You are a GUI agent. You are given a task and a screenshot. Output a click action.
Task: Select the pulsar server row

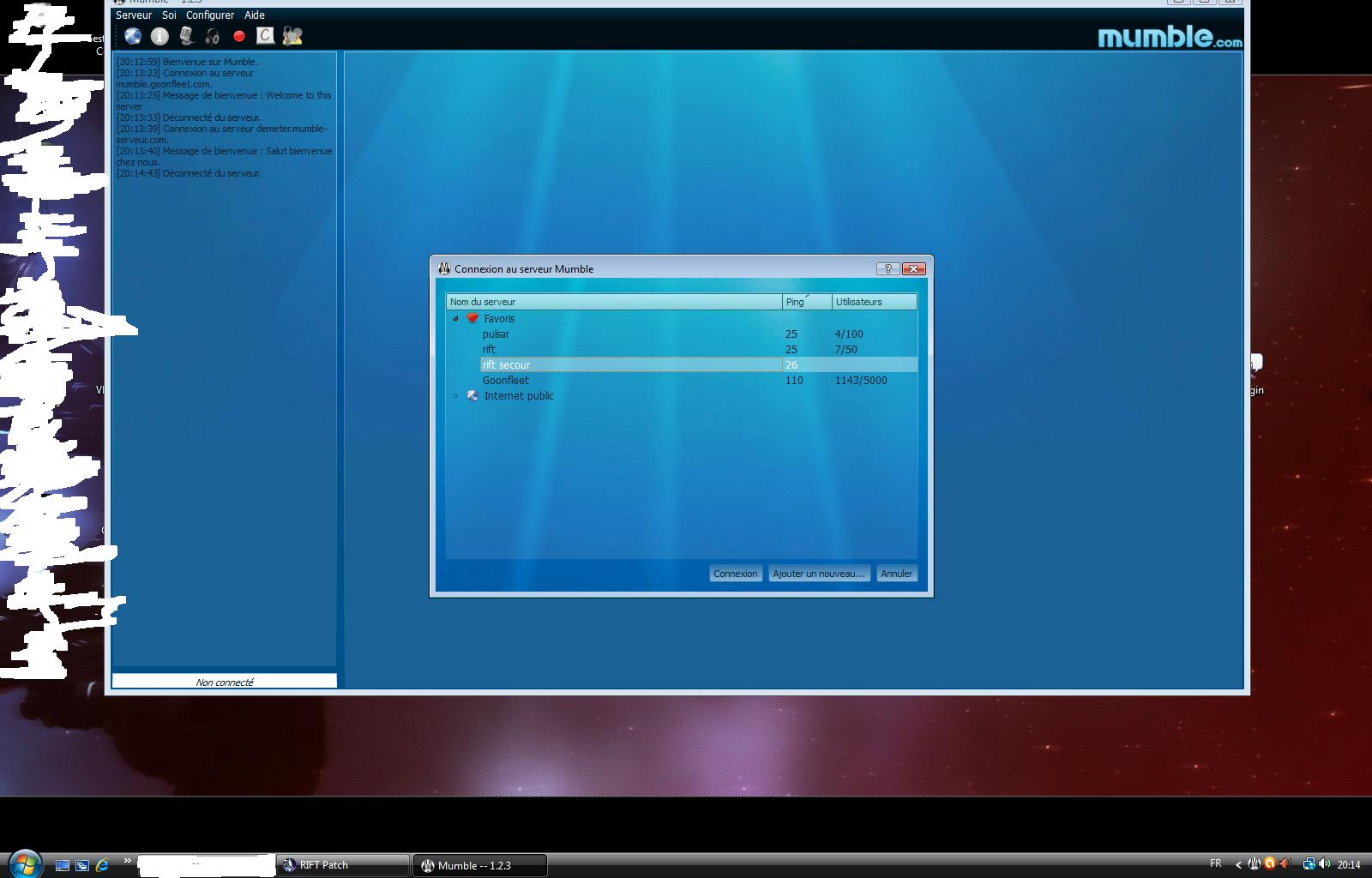click(x=699, y=334)
